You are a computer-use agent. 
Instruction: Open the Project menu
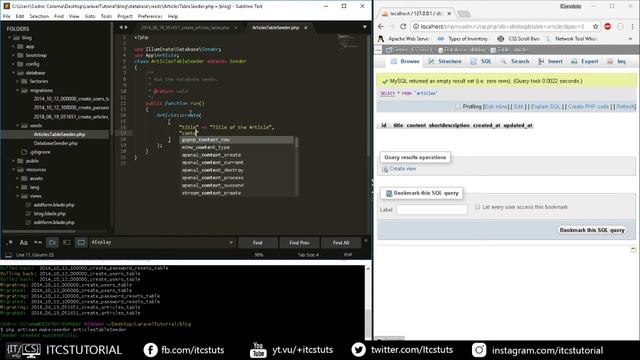point(125,16)
